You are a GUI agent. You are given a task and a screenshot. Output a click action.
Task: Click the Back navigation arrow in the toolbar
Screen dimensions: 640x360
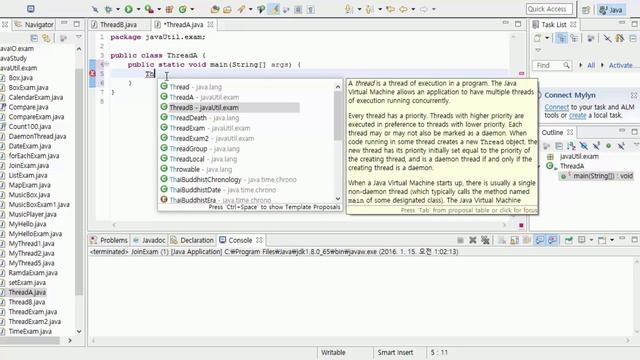point(403,9)
